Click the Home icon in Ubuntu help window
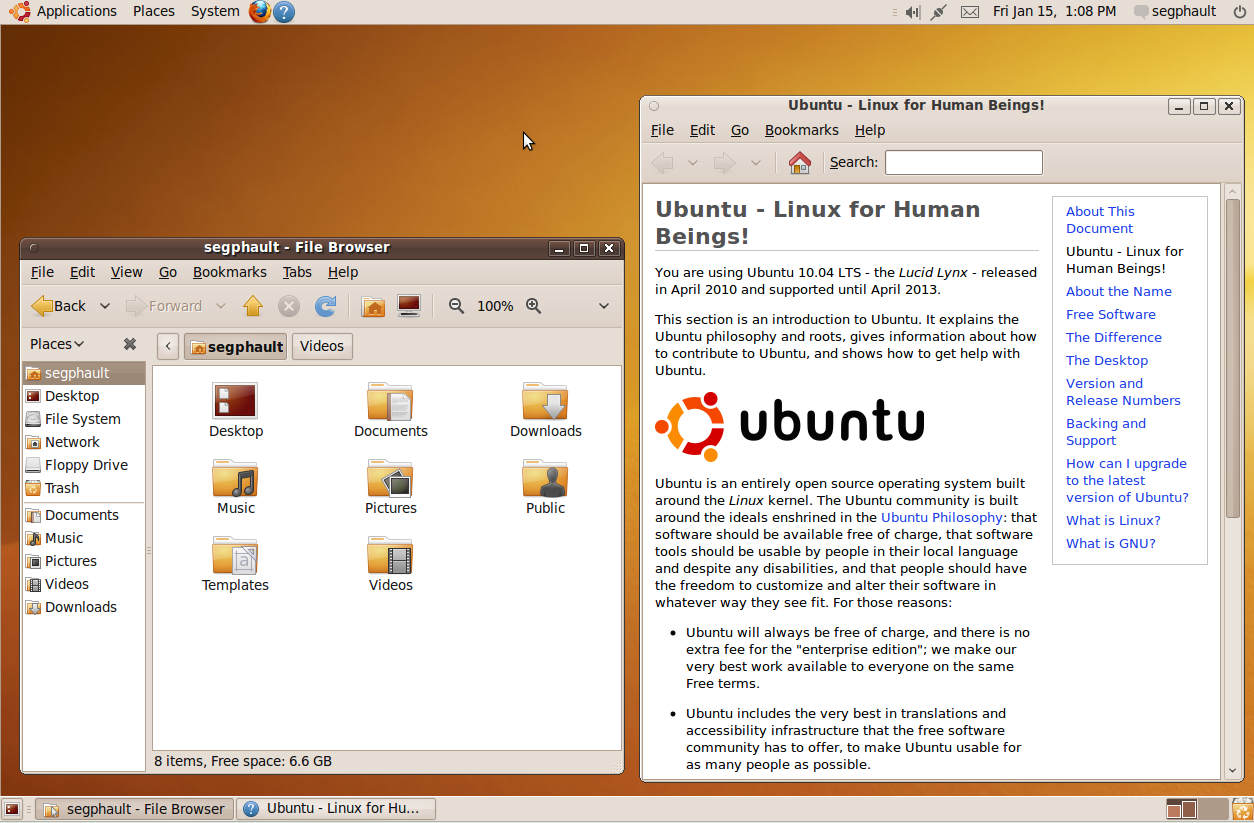The image size is (1254, 823). pyautogui.click(x=799, y=163)
